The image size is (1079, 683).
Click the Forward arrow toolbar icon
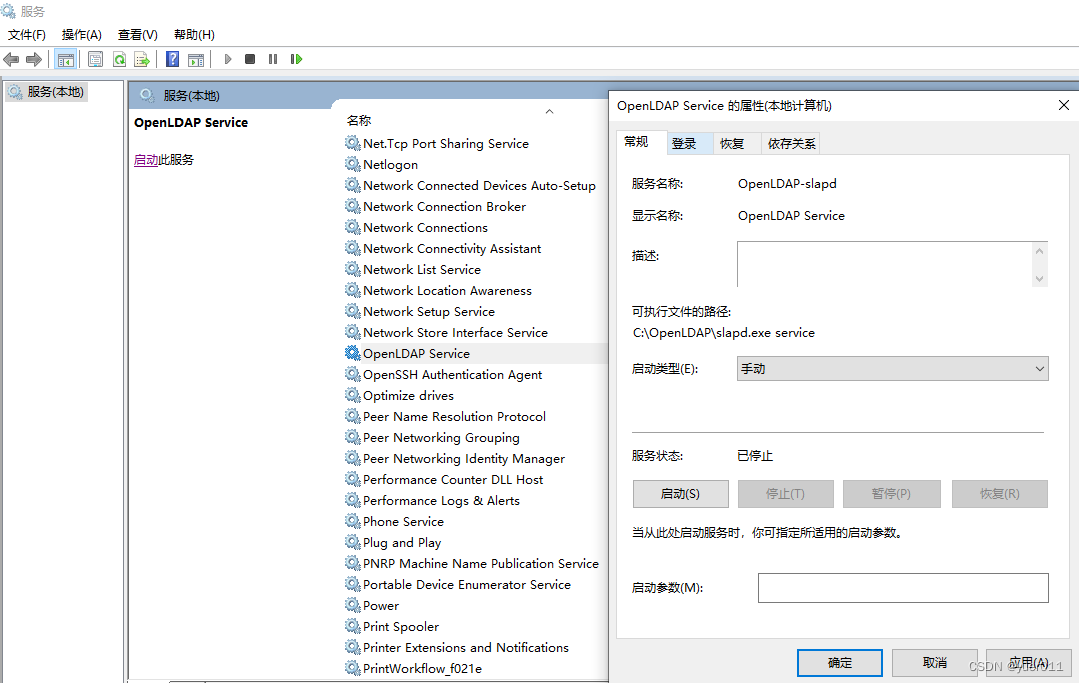coord(34,60)
